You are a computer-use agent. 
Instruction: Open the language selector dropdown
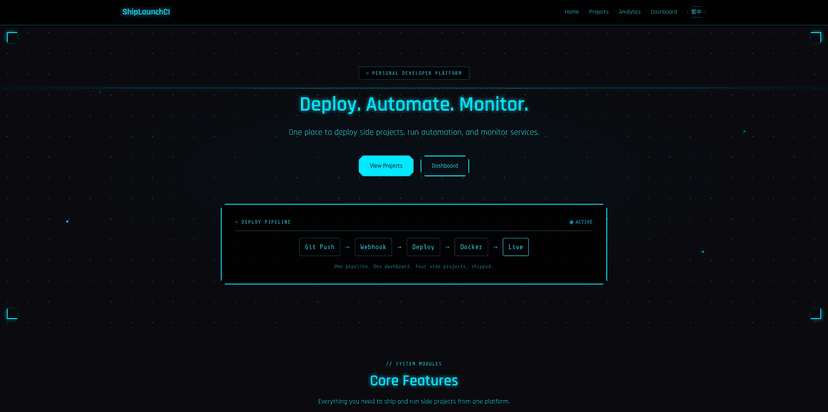(x=697, y=12)
